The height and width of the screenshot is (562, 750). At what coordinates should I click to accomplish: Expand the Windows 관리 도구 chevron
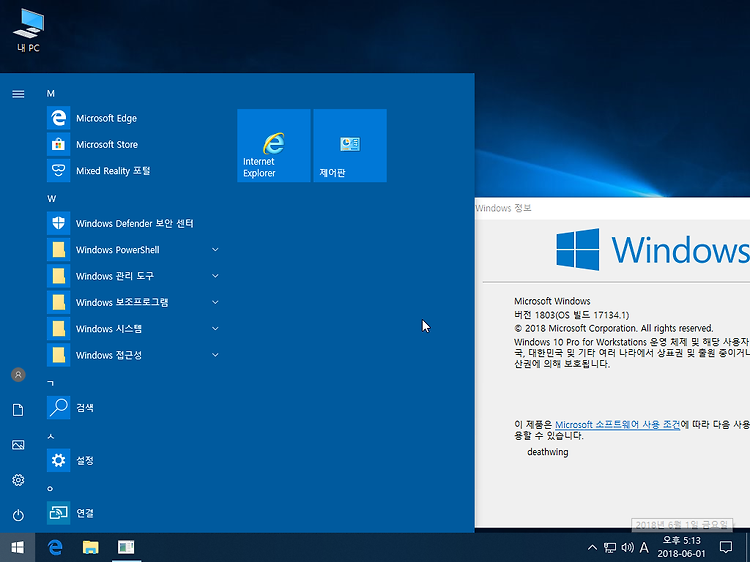coord(215,276)
